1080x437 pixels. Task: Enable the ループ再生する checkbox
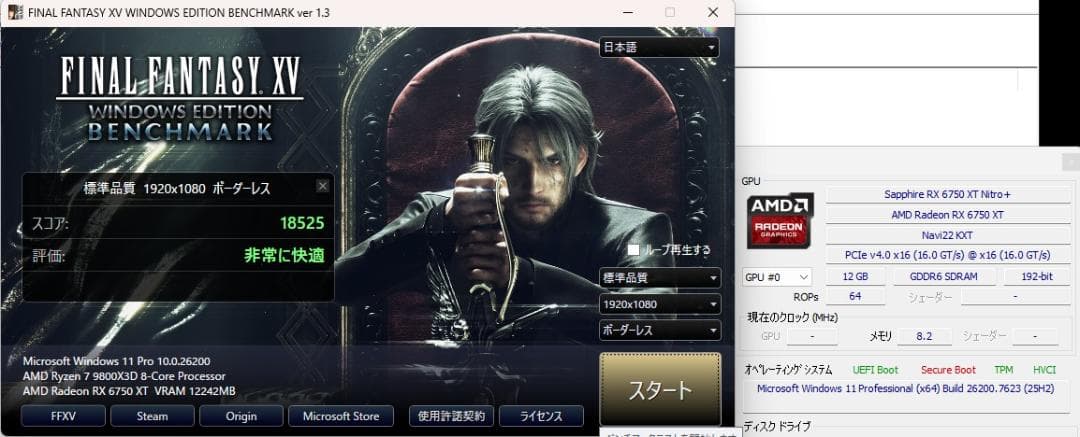tap(633, 250)
